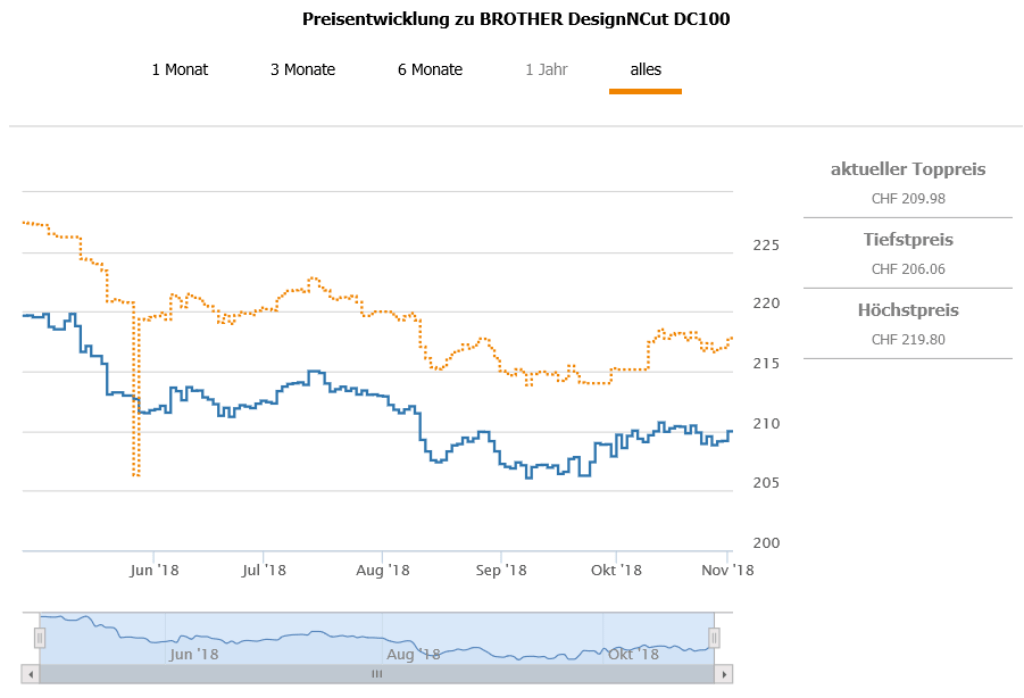Click the orange dotted line's sharp dip

tap(135, 472)
